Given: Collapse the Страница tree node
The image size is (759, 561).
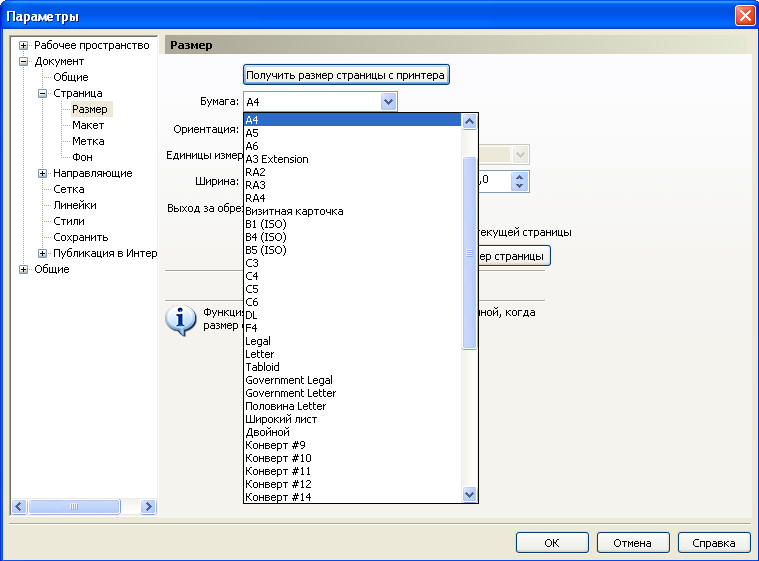Looking at the screenshot, I should pos(42,93).
